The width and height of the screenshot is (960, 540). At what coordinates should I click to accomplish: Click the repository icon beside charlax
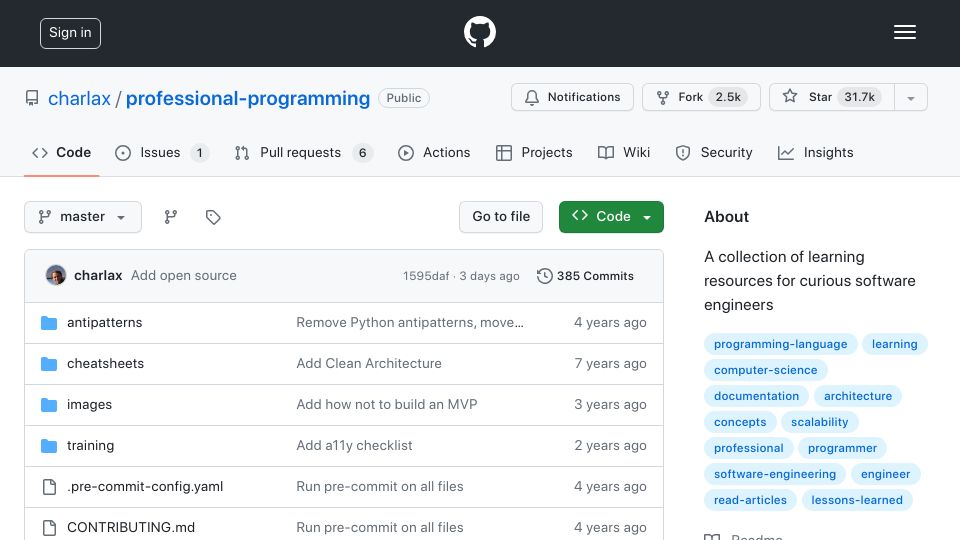point(32,98)
